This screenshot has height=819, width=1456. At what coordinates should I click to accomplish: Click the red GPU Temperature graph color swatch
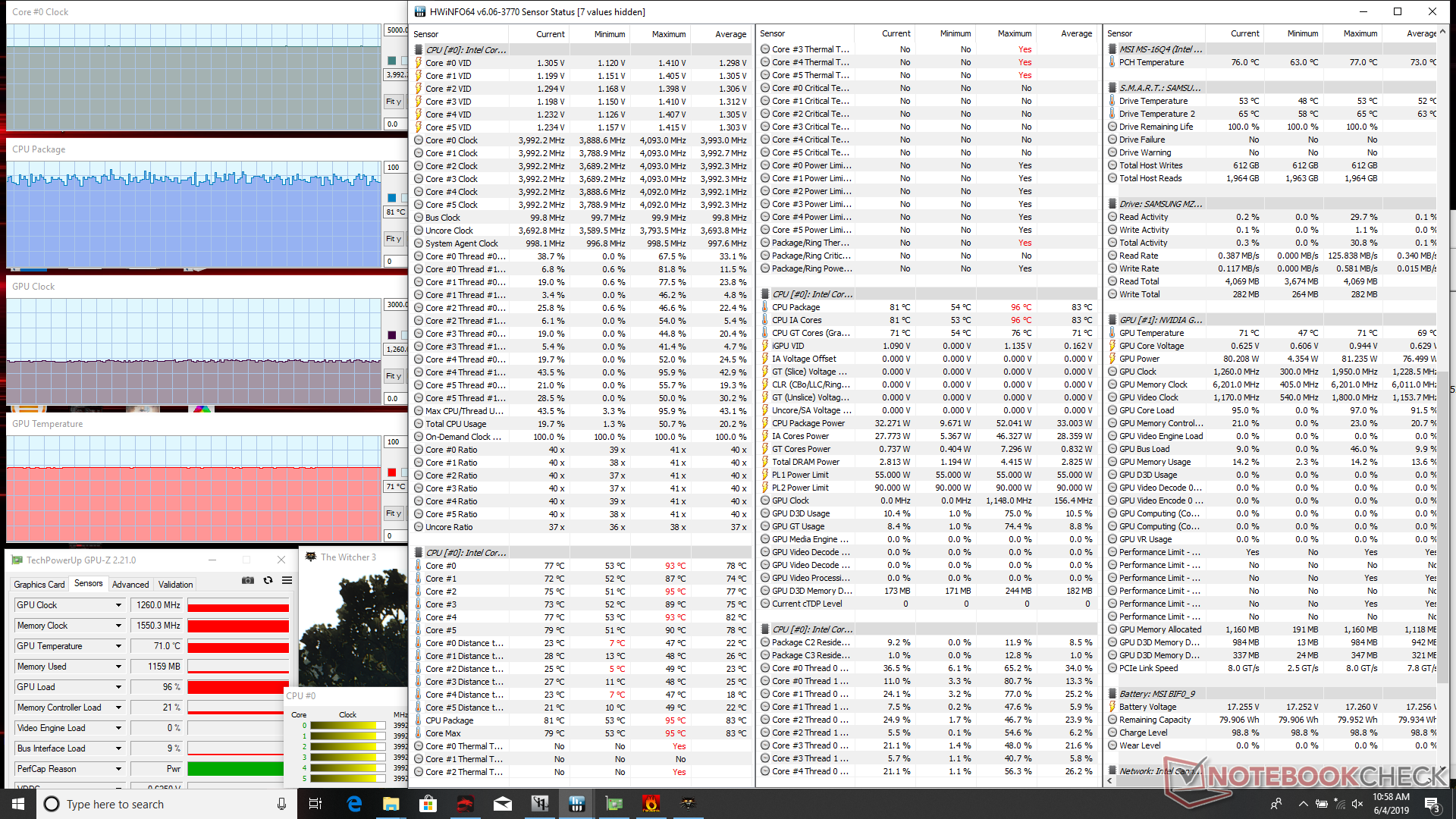pyautogui.click(x=392, y=472)
